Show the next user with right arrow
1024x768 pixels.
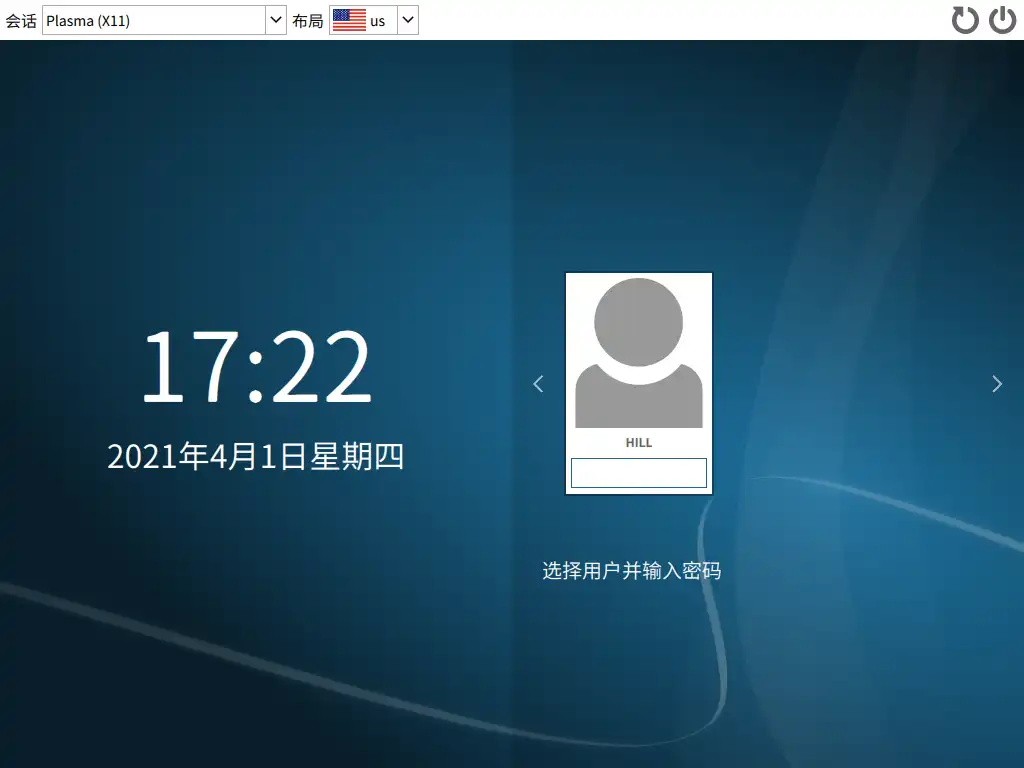tap(996, 383)
